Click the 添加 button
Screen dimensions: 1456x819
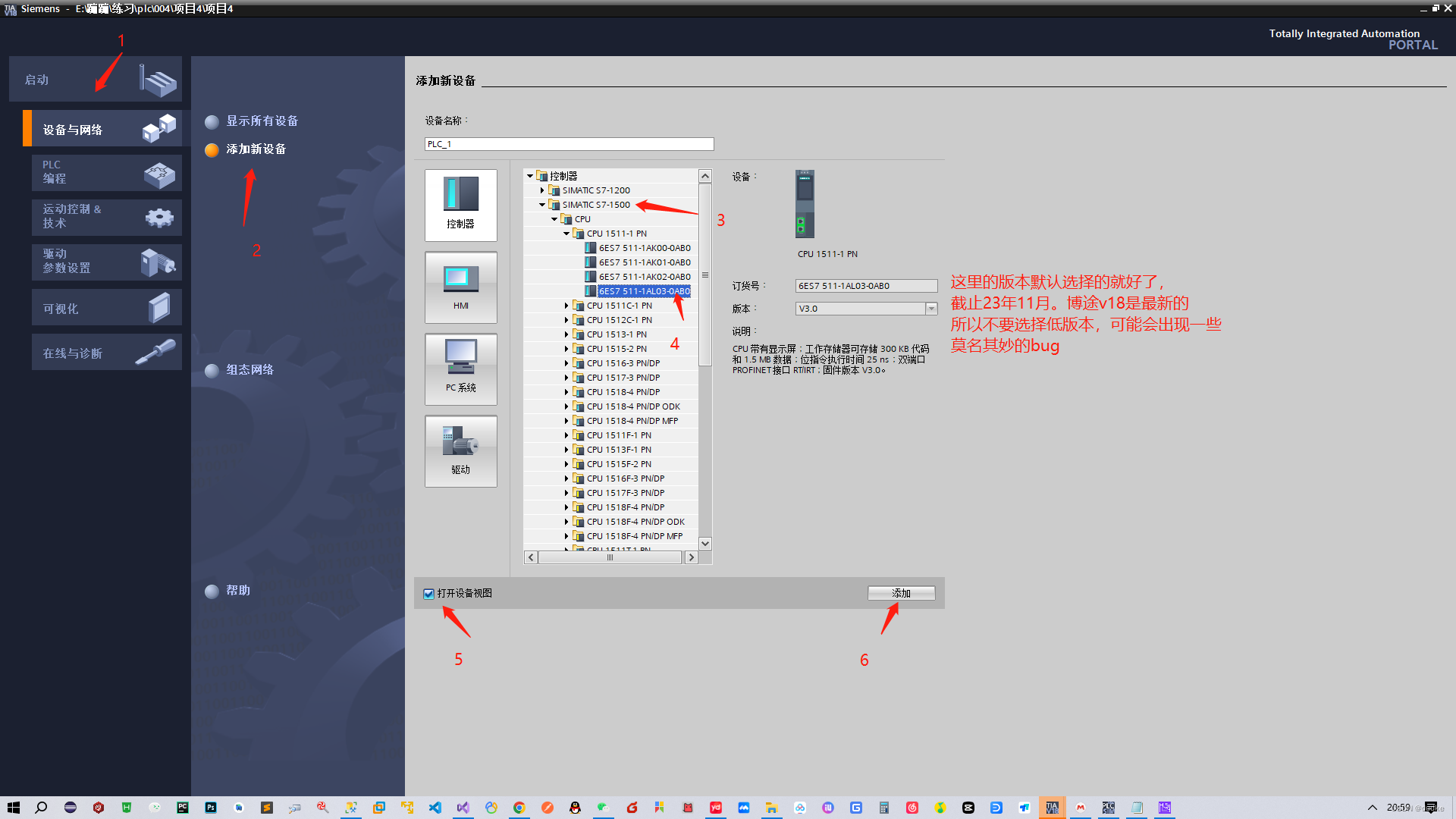901,593
